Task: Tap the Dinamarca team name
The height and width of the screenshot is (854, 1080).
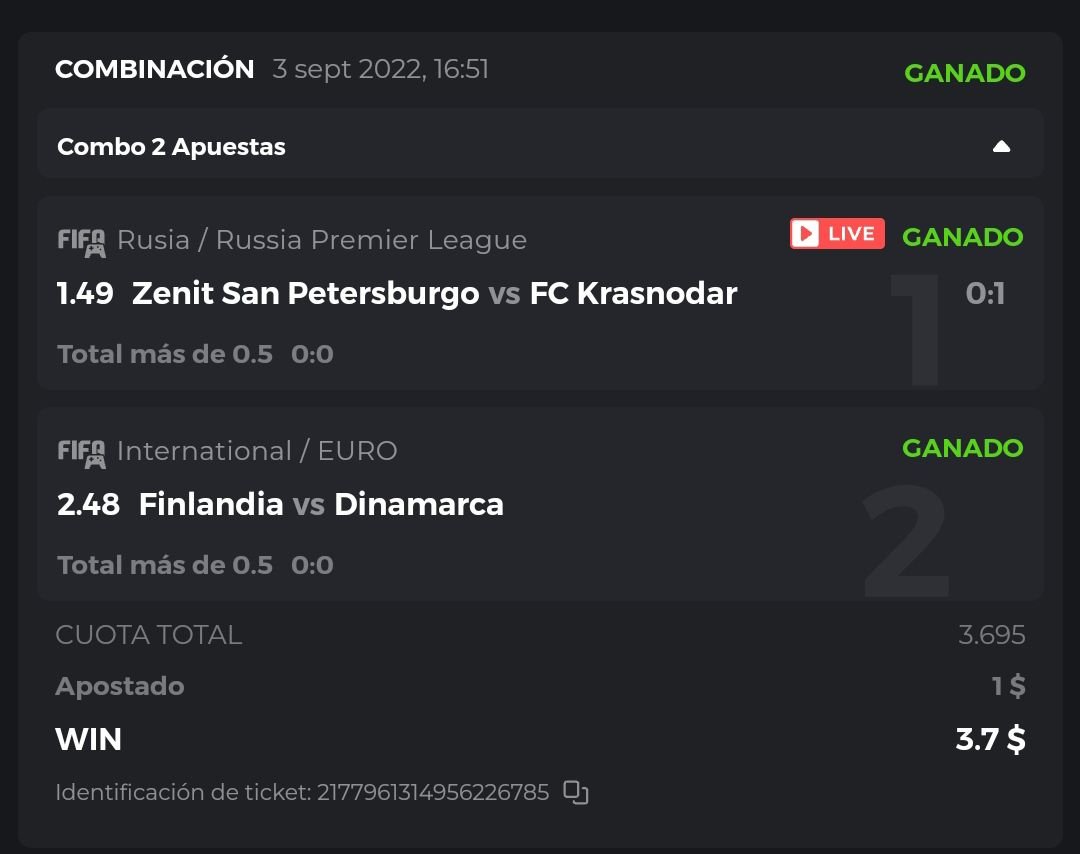Action: tap(418, 504)
